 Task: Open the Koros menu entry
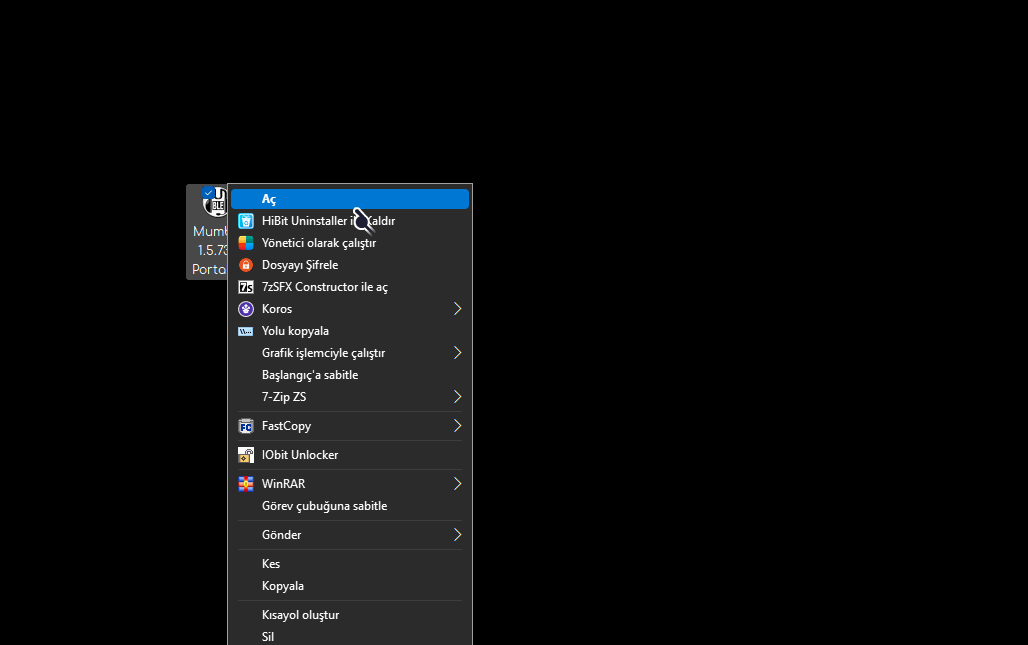[x=350, y=309]
